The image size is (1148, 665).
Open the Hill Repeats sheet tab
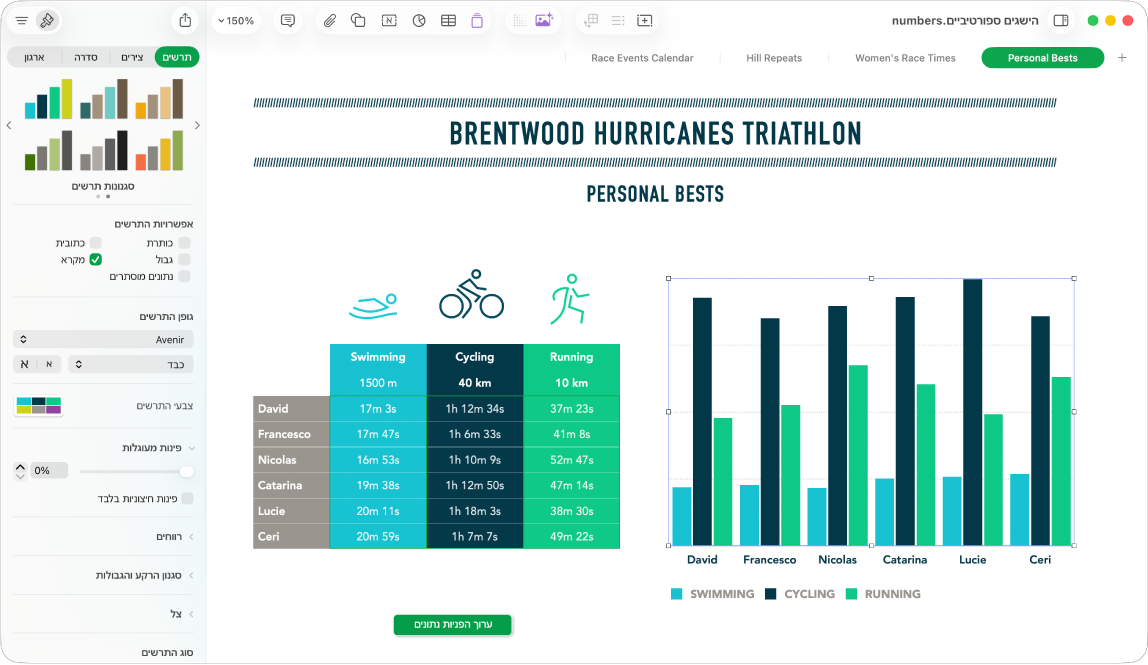click(x=774, y=58)
